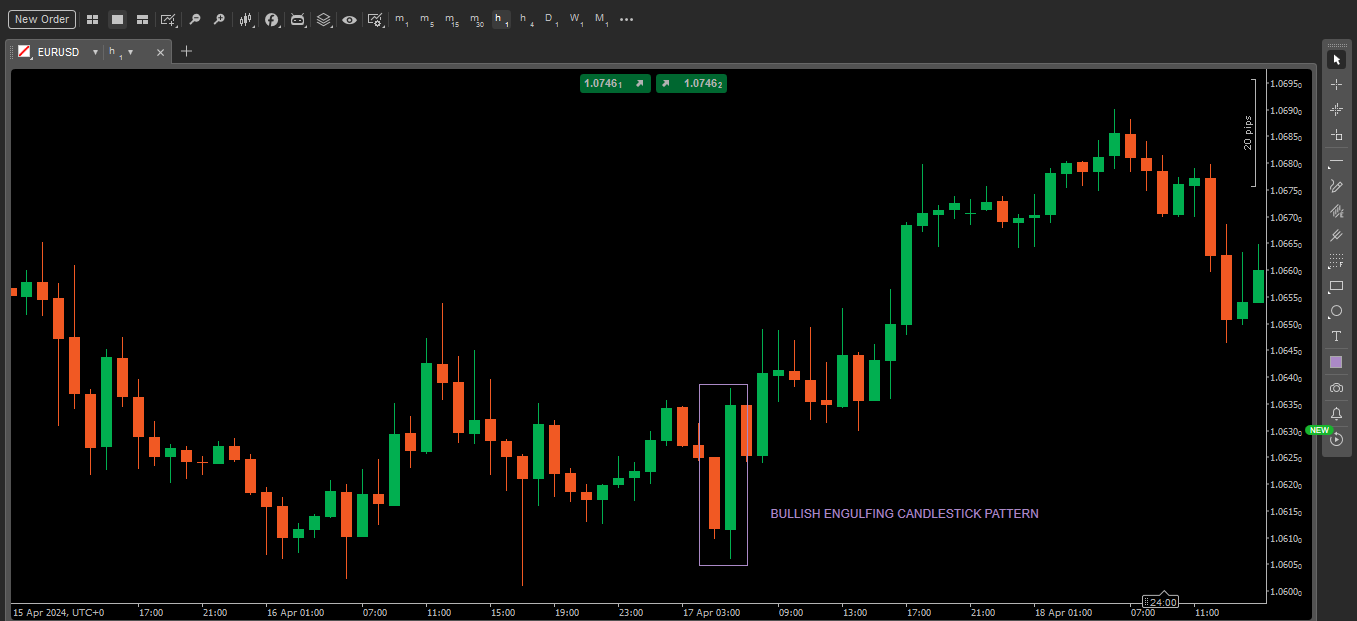
Task: Select the ellipse drawing tool
Action: 1336,312
